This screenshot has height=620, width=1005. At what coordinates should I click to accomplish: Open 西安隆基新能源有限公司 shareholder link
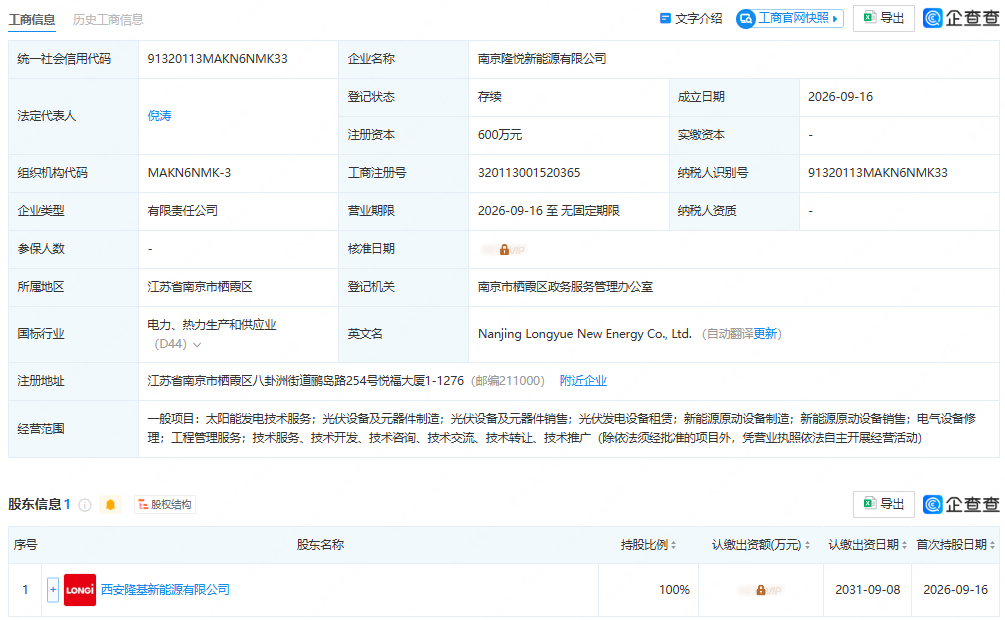pyautogui.click(x=165, y=590)
